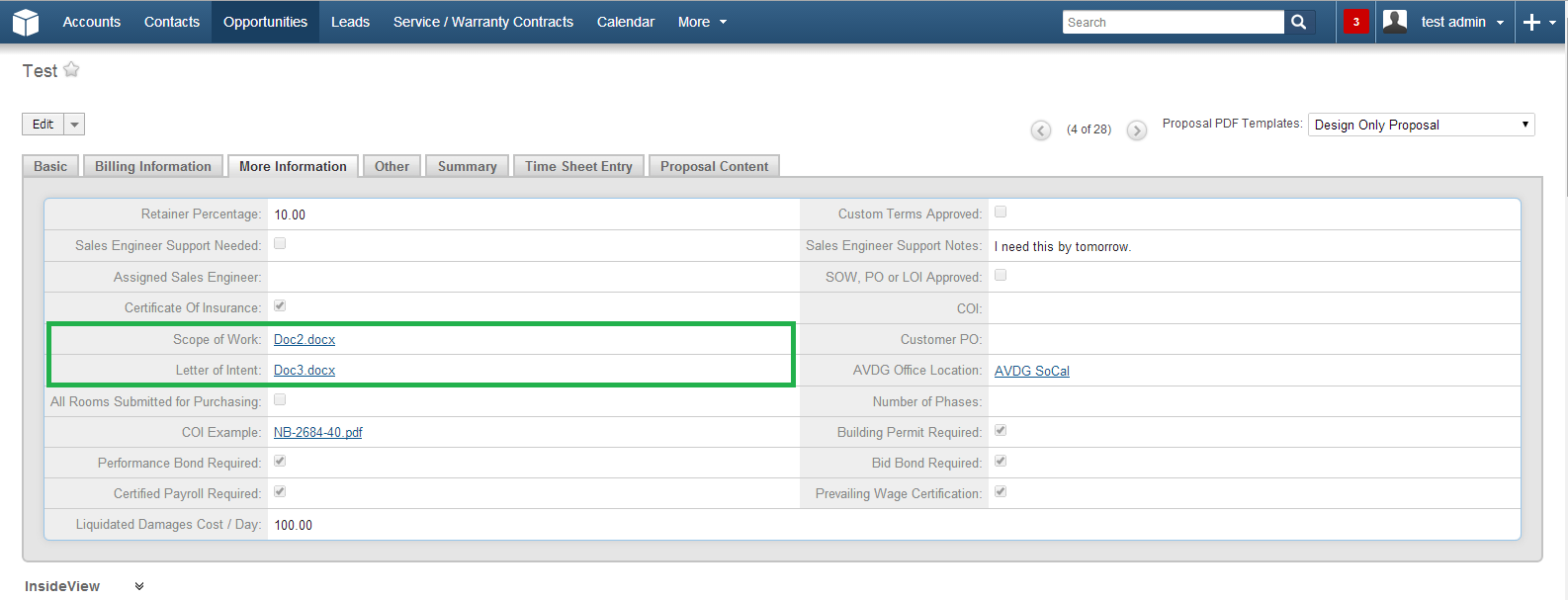1568x600 pixels.
Task: Open the Leads module
Action: point(350,22)
